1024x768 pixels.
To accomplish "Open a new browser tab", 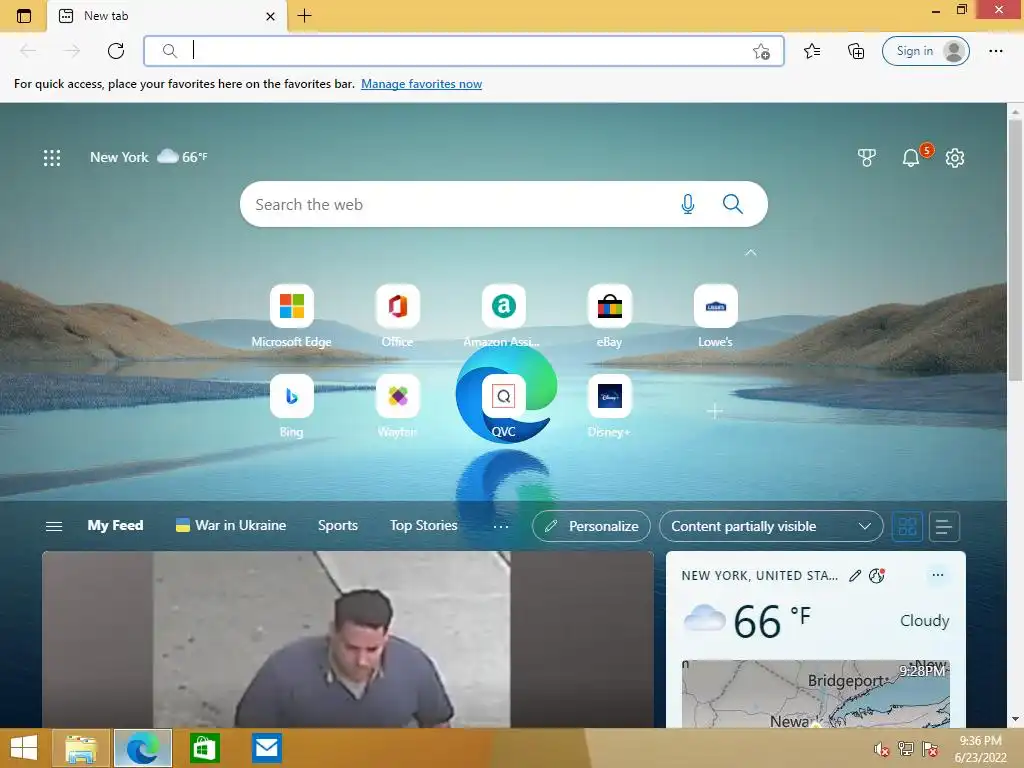I will (304, 16).
